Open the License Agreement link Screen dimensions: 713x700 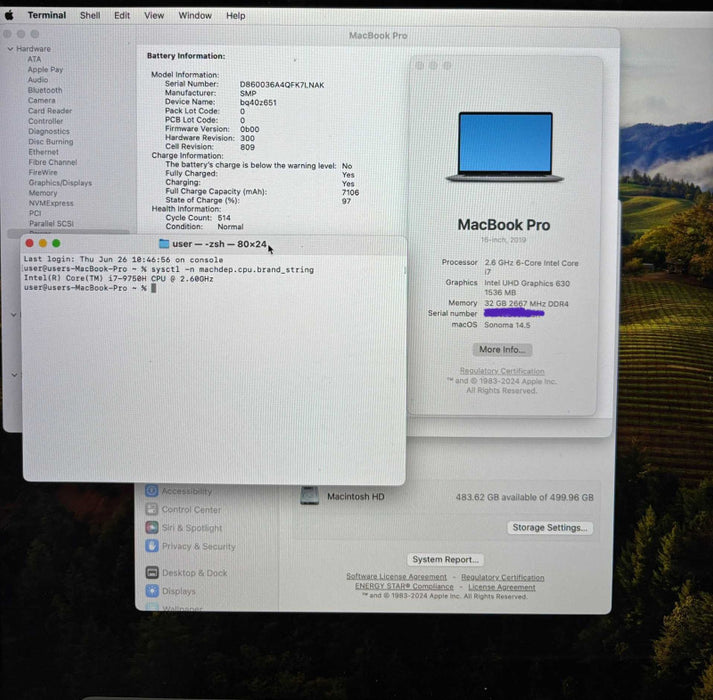[x=502, y=587]
